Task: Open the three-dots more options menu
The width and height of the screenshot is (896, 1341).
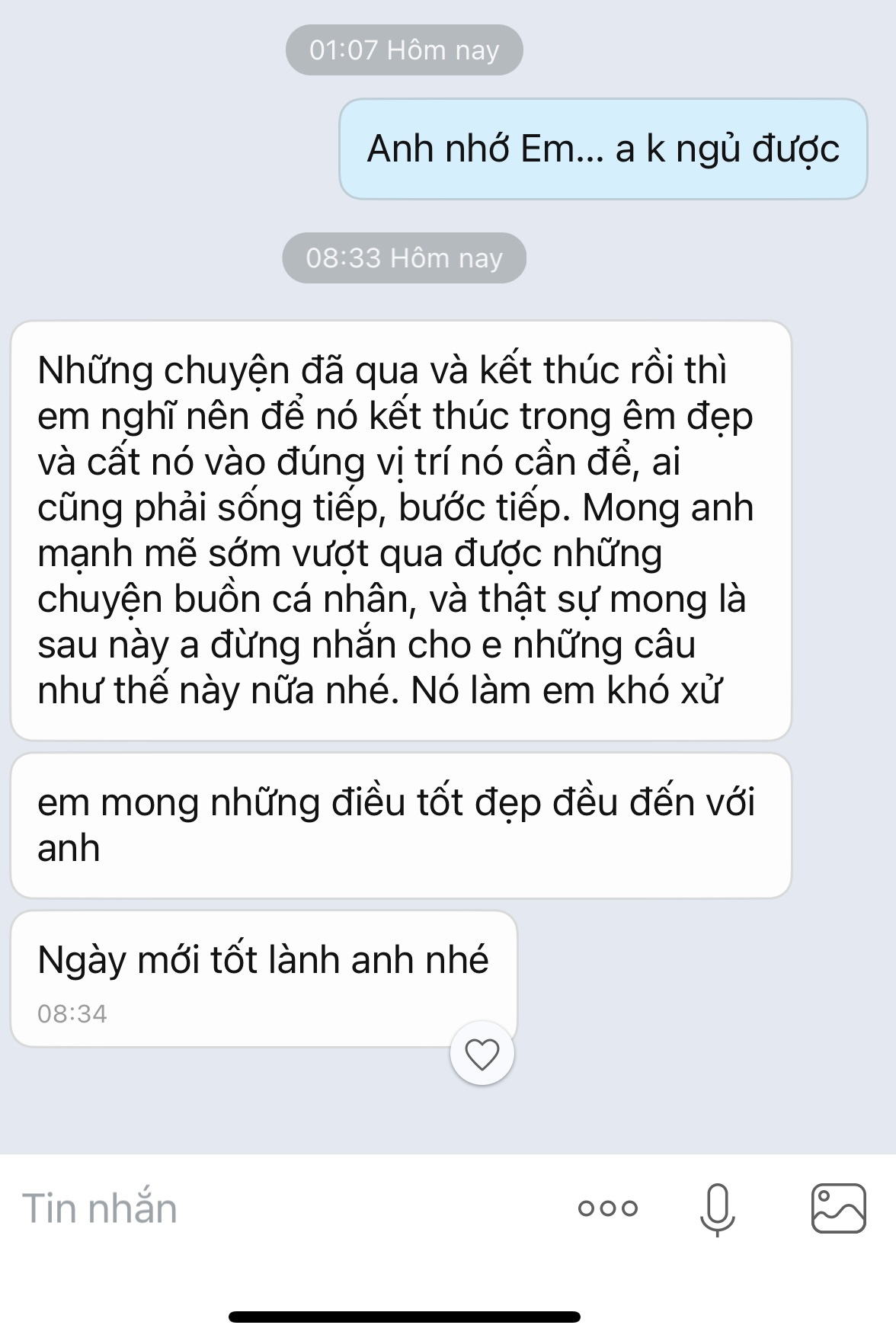Action: click(x=607, y=1208)
